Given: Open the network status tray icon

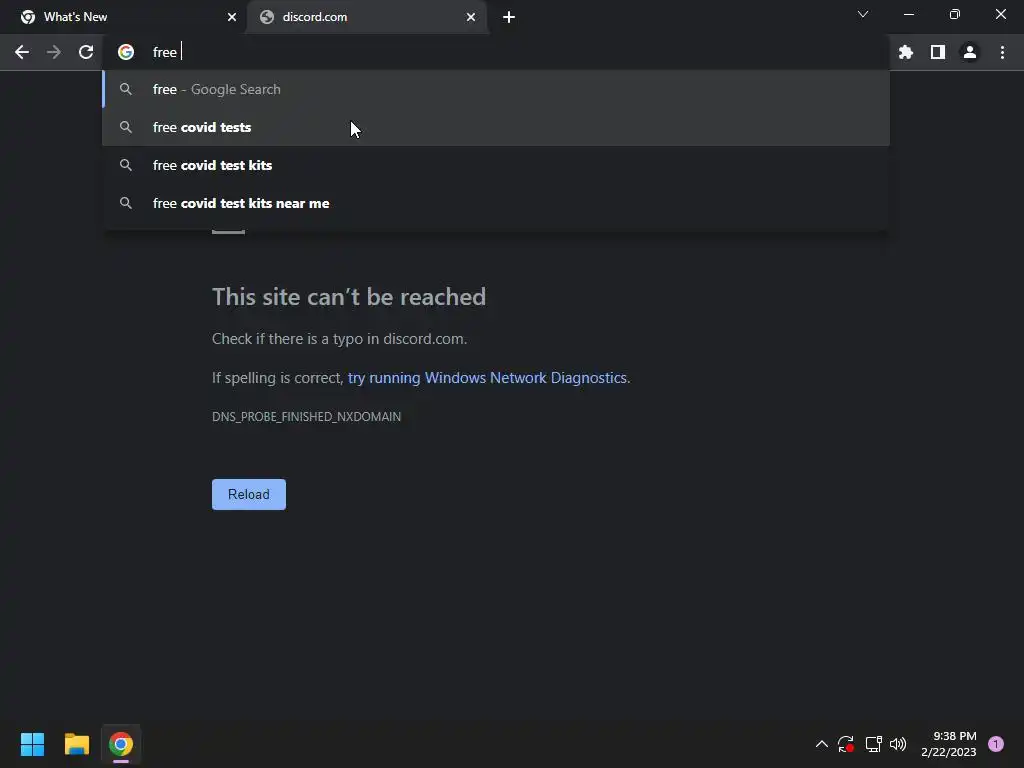Looking at the screenshot, I should pyautogui.click(x=873, y=744).
